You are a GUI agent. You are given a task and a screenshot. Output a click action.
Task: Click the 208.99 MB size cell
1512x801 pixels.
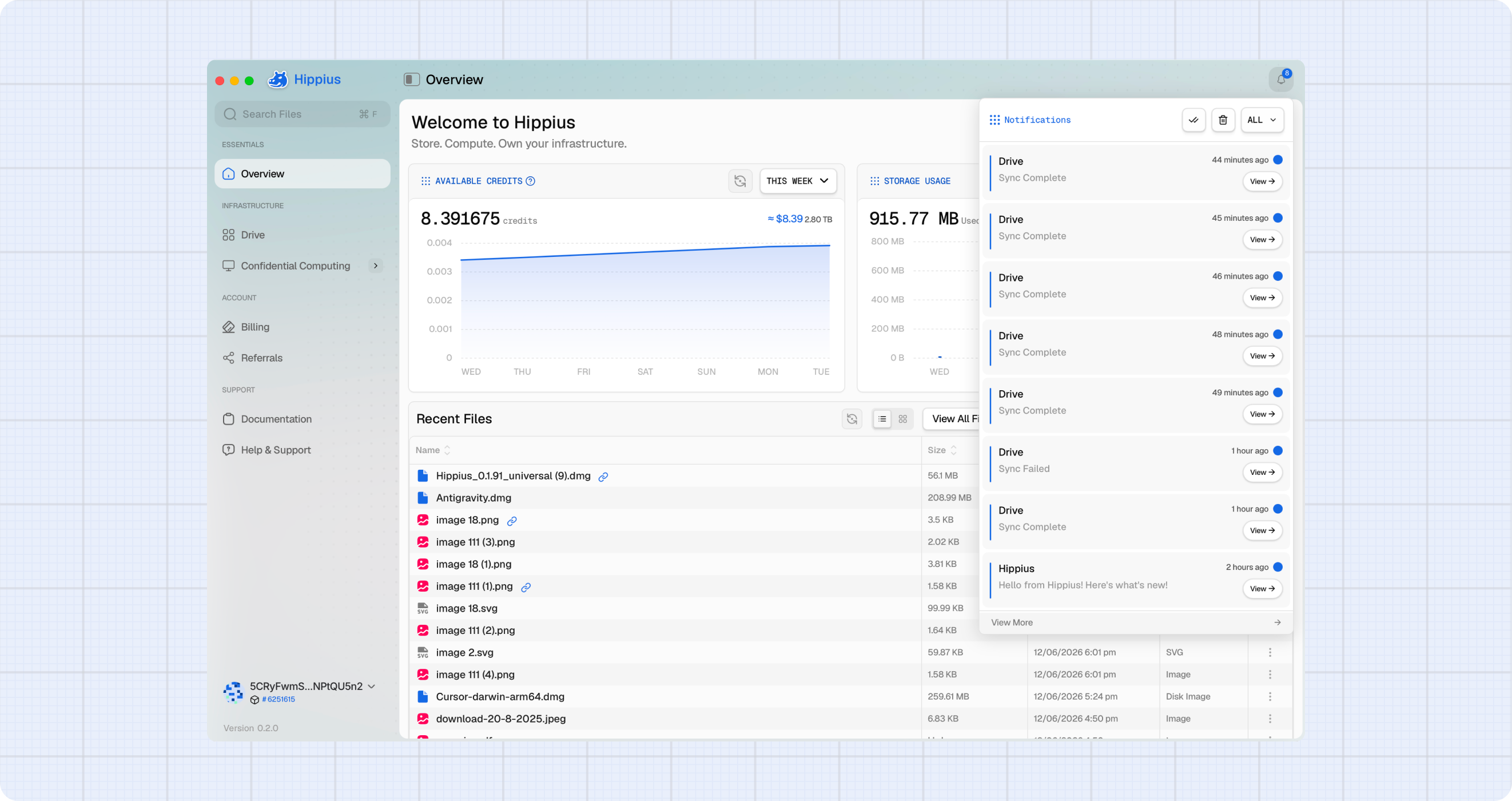click(x=949, y=498)
